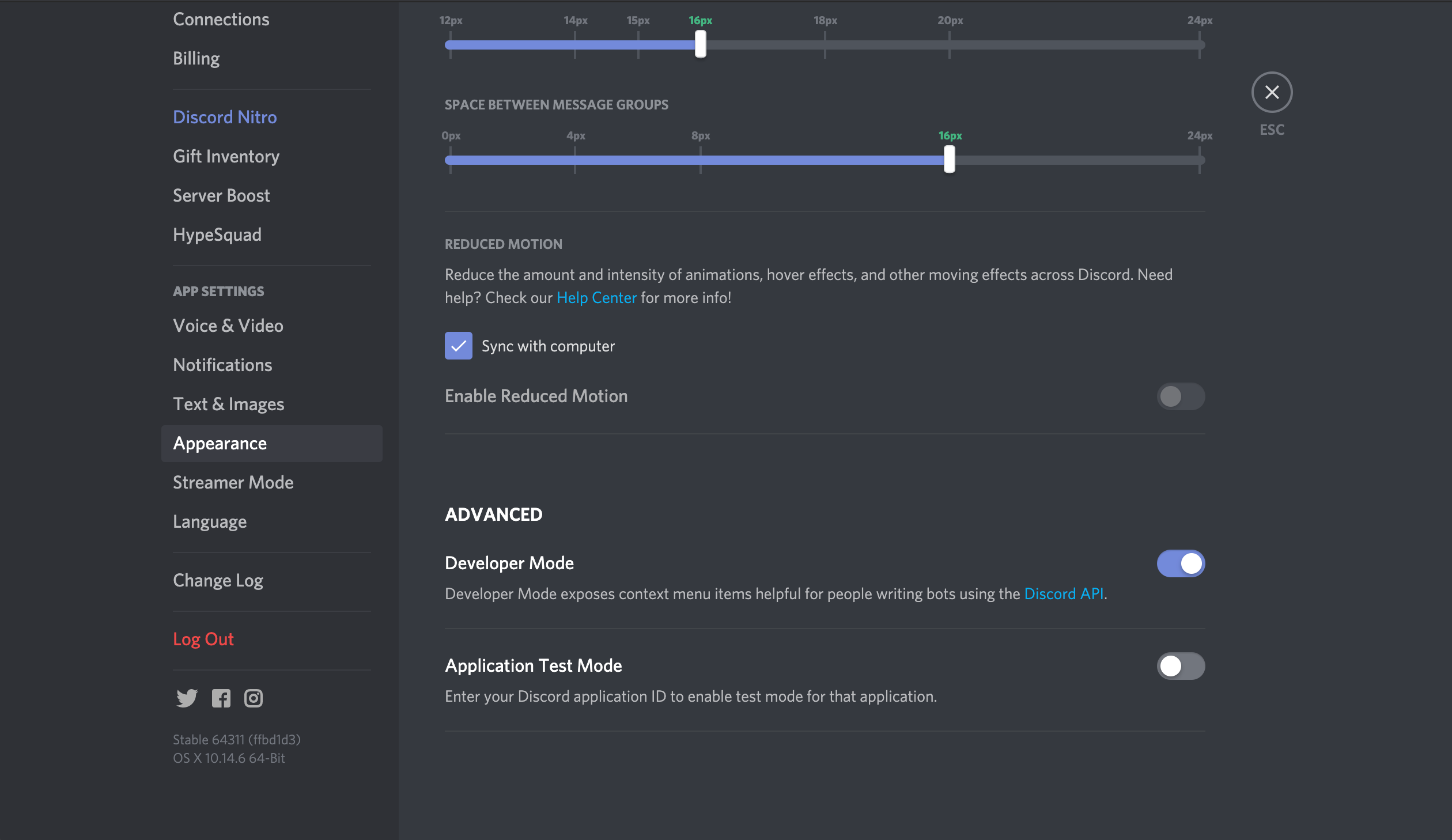Viewport: 1452px width, 840px height.
Task: Go to Notifications settings
Action: tap(272, 365)
